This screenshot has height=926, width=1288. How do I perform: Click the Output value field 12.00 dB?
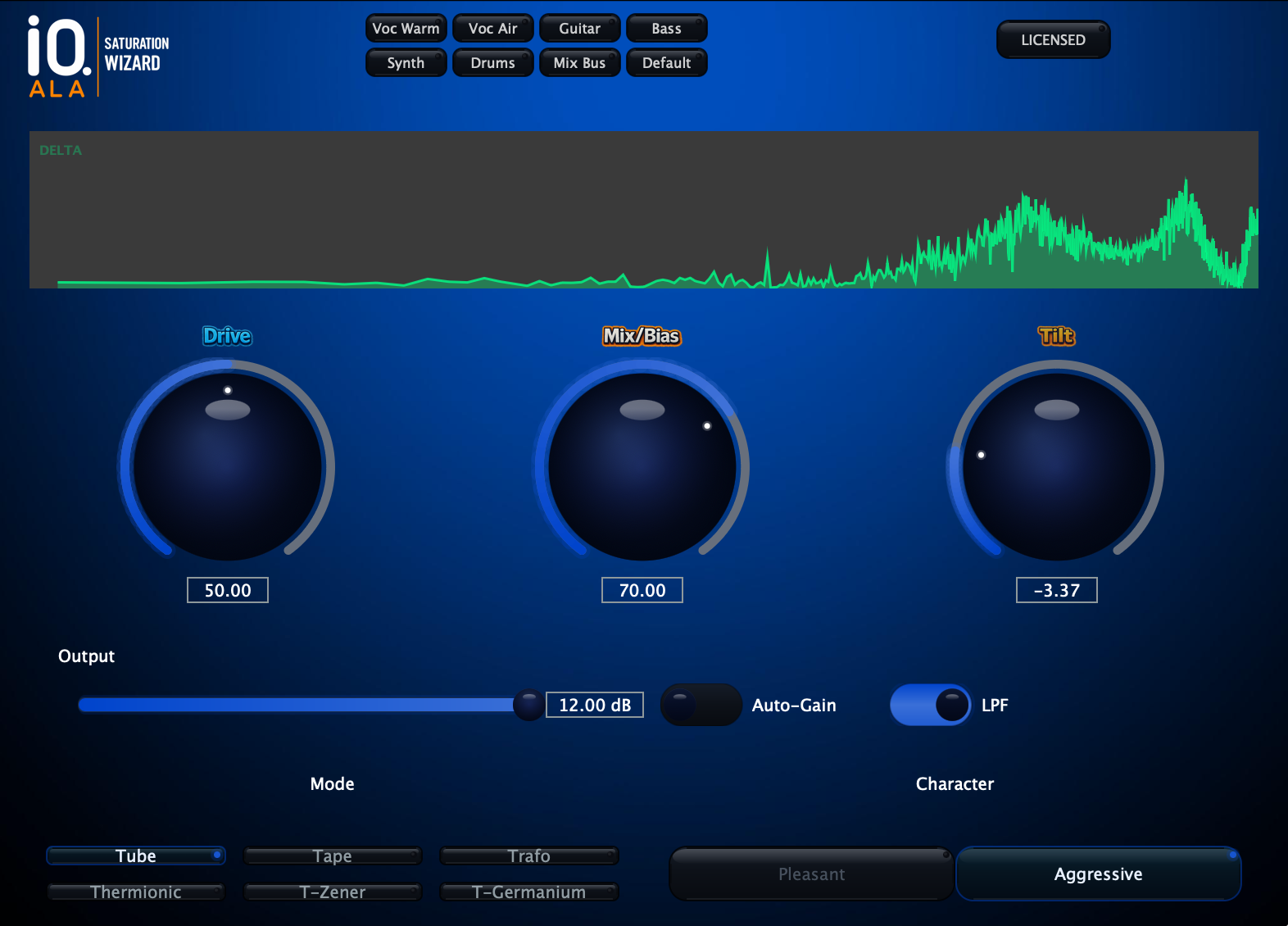[595, 705]
